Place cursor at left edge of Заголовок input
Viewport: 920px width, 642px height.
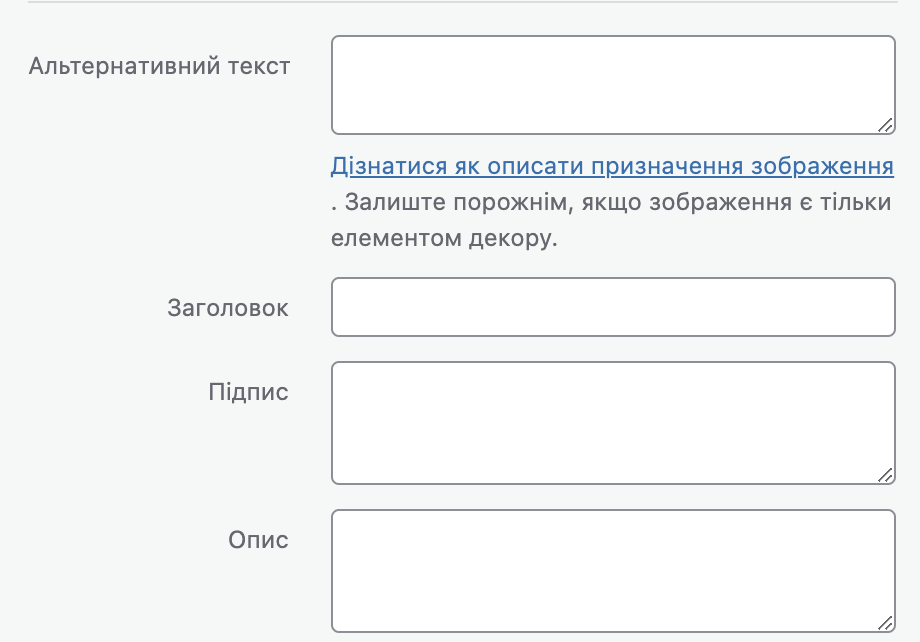(x=342, y=307)
